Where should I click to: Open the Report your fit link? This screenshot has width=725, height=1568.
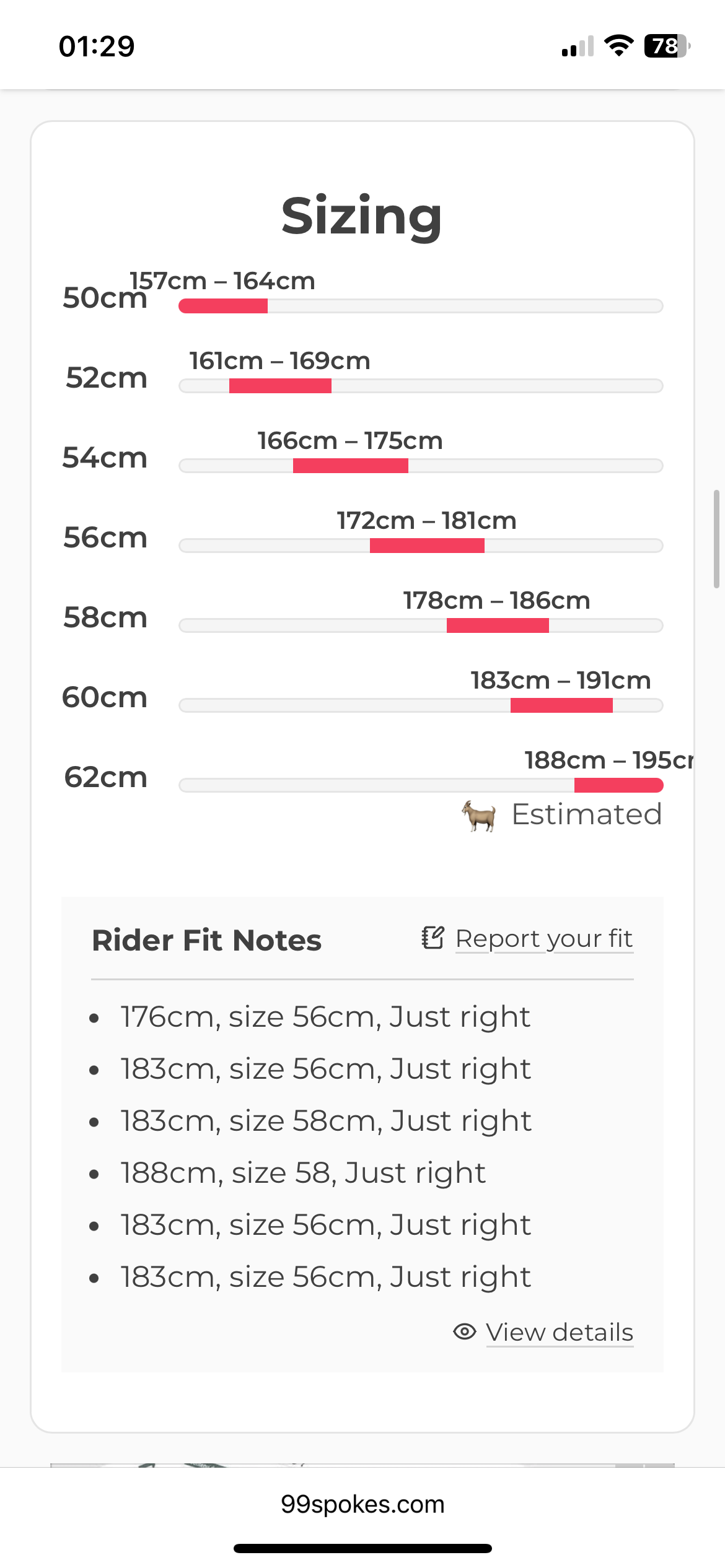click(544, 938)
